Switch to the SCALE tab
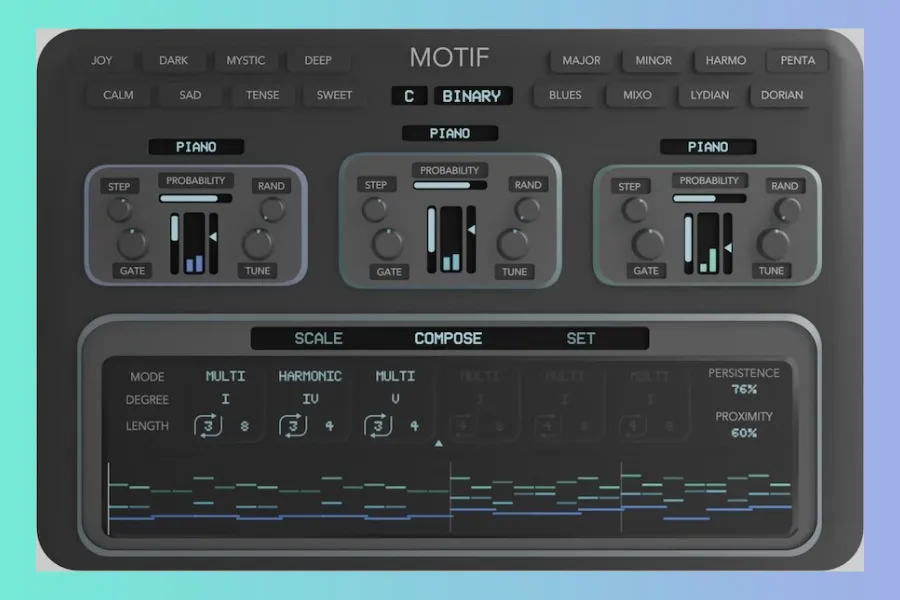The height and width of the screenshot is (600, 900). tap(318, 338)
